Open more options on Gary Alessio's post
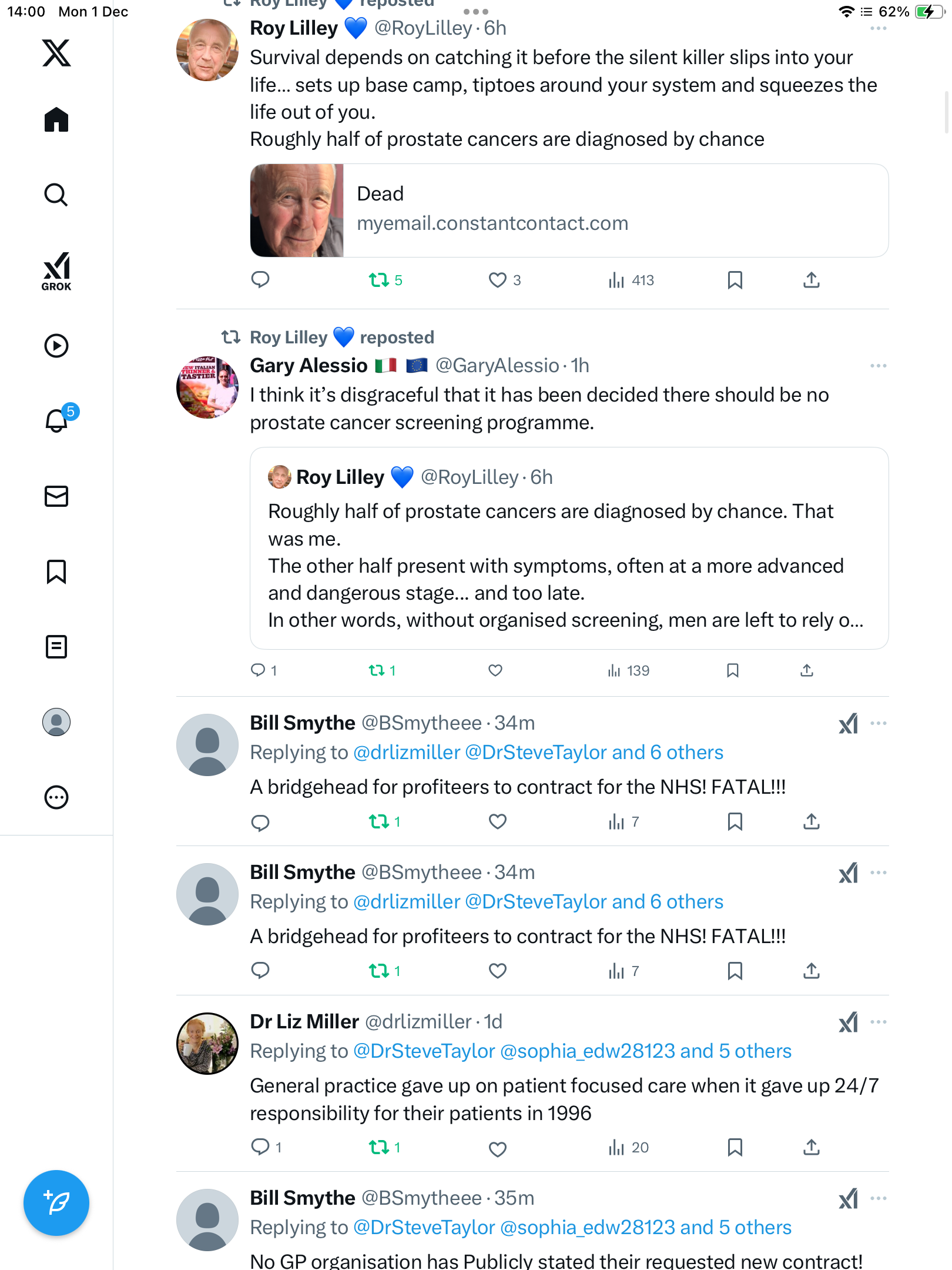 (x=878, y=366)
